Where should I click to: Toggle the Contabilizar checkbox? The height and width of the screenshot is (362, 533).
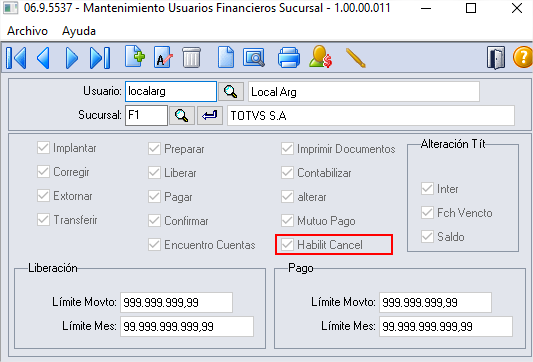[287, 173]
